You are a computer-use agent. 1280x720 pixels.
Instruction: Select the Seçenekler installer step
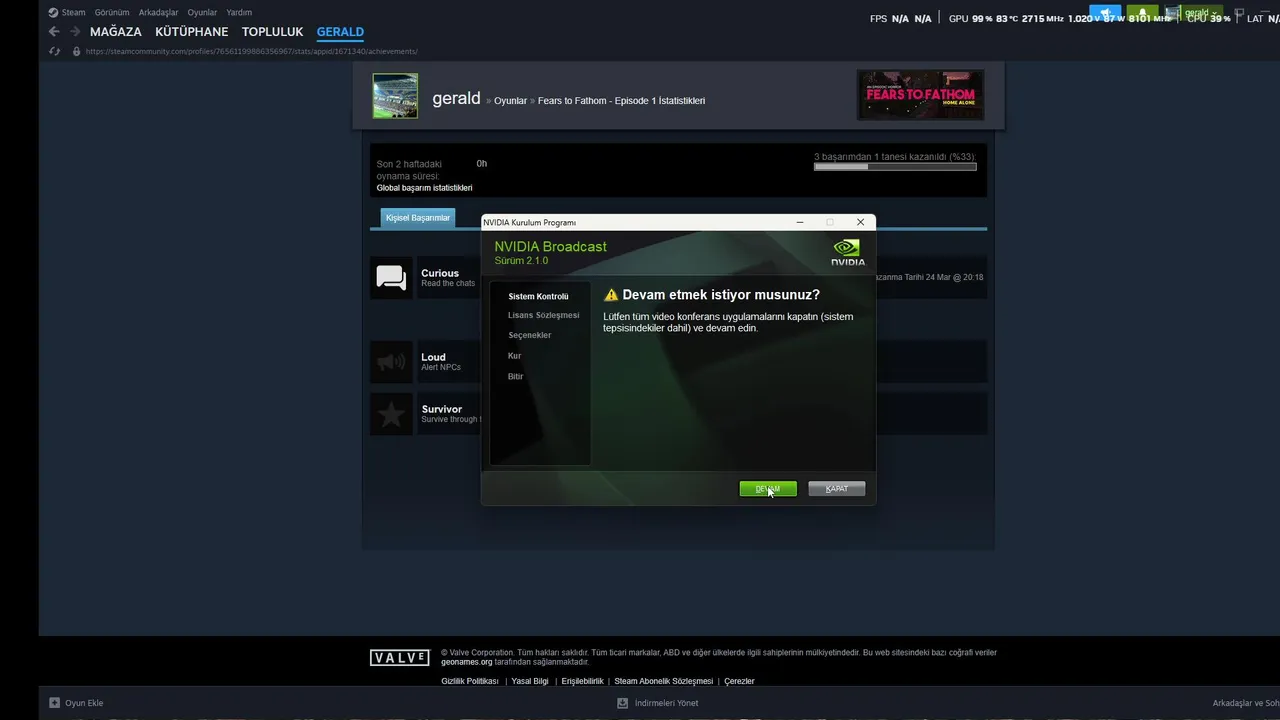point(529,335)
